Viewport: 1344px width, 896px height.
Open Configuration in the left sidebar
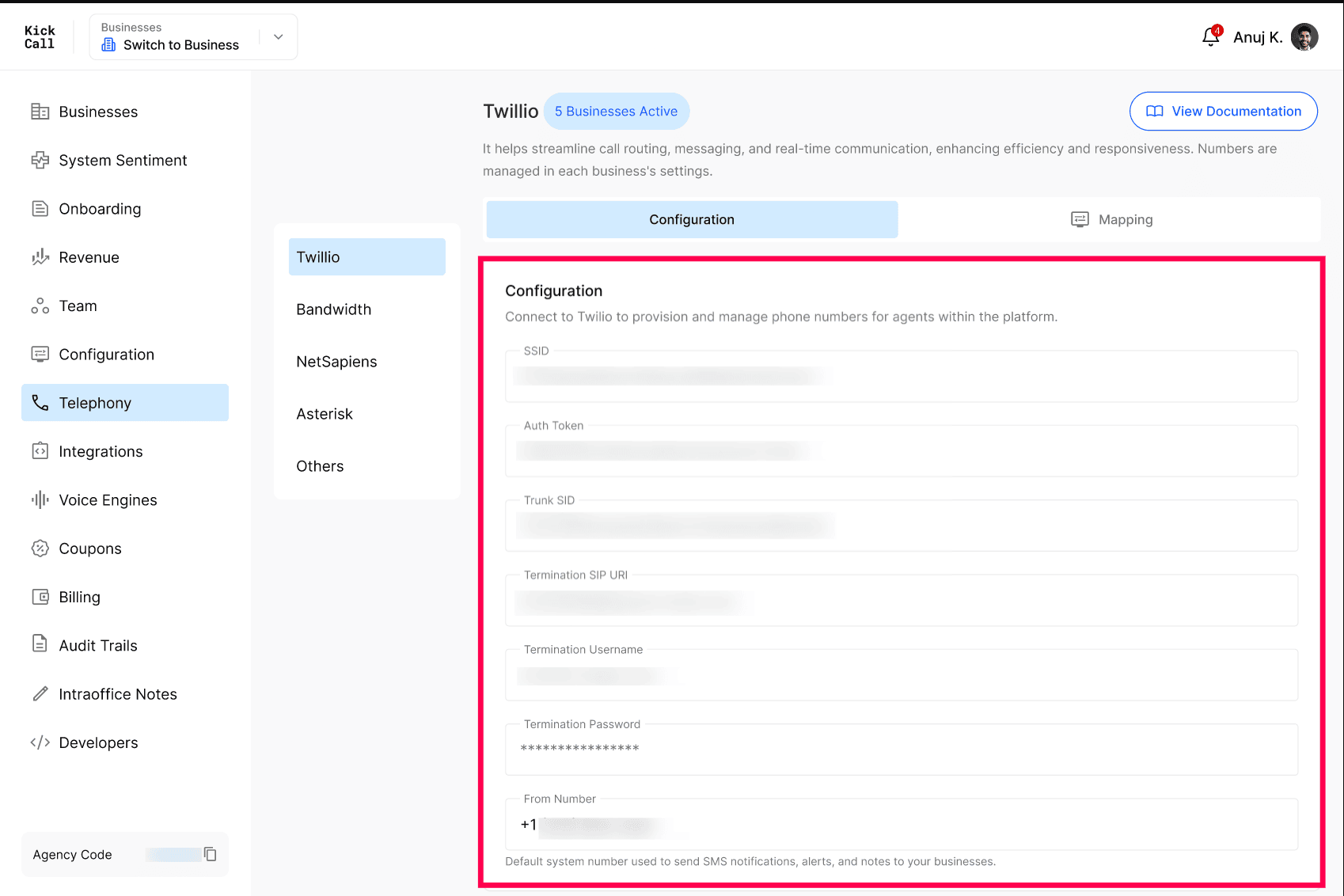point(125,354)
